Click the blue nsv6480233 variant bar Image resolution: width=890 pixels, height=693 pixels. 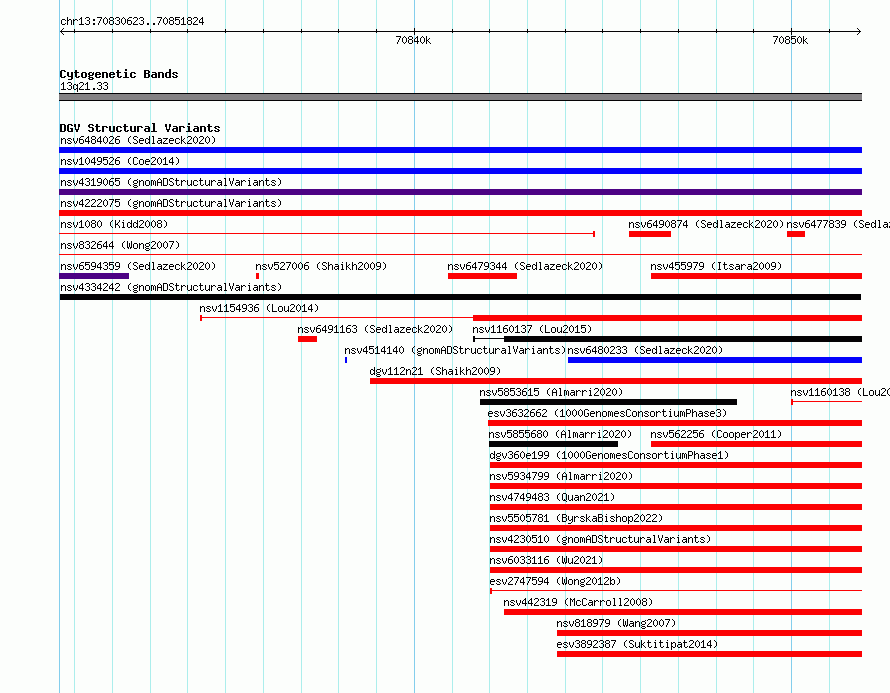[x=715, y=360]
